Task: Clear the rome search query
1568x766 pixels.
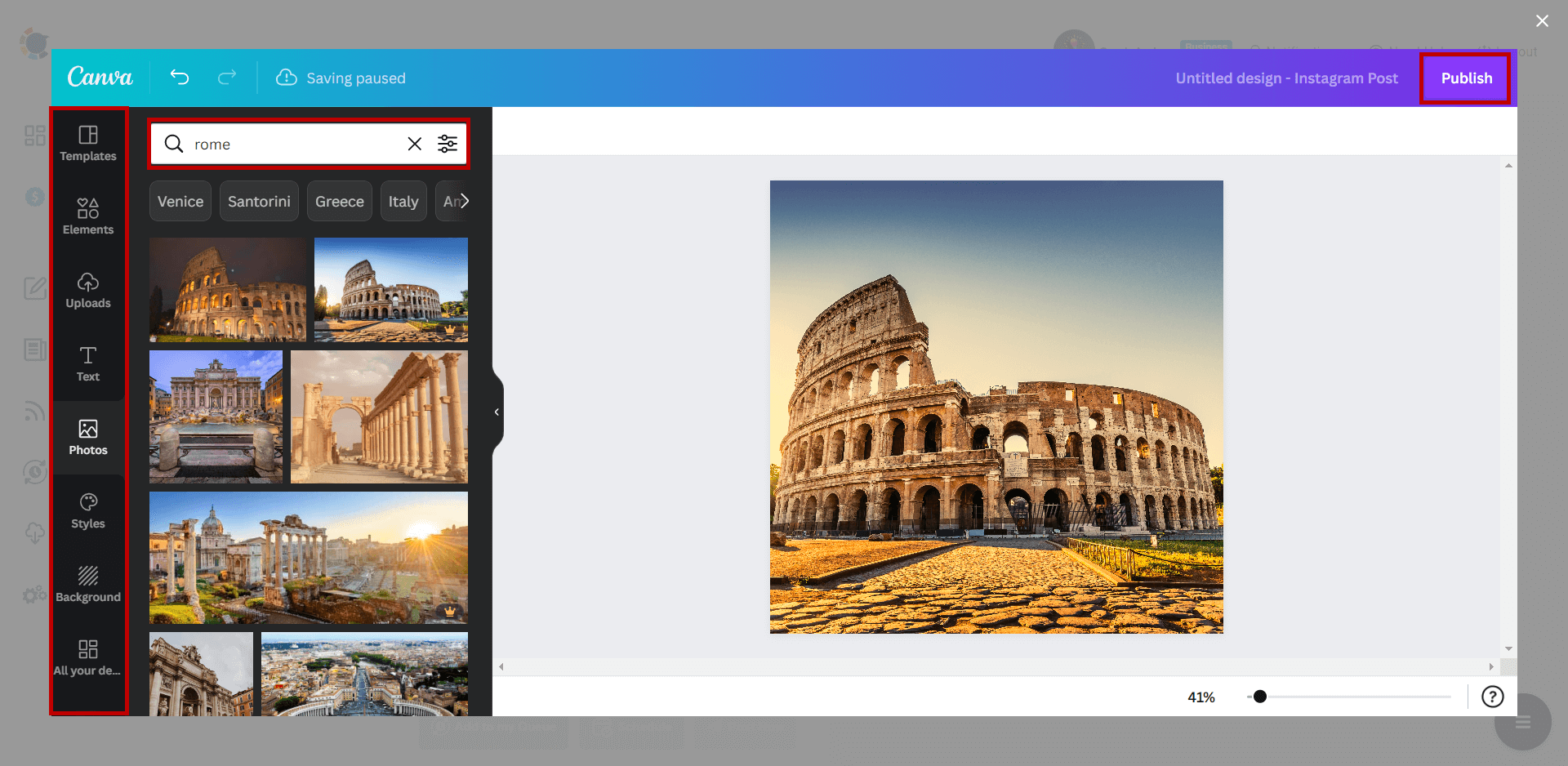Action: 415,144
